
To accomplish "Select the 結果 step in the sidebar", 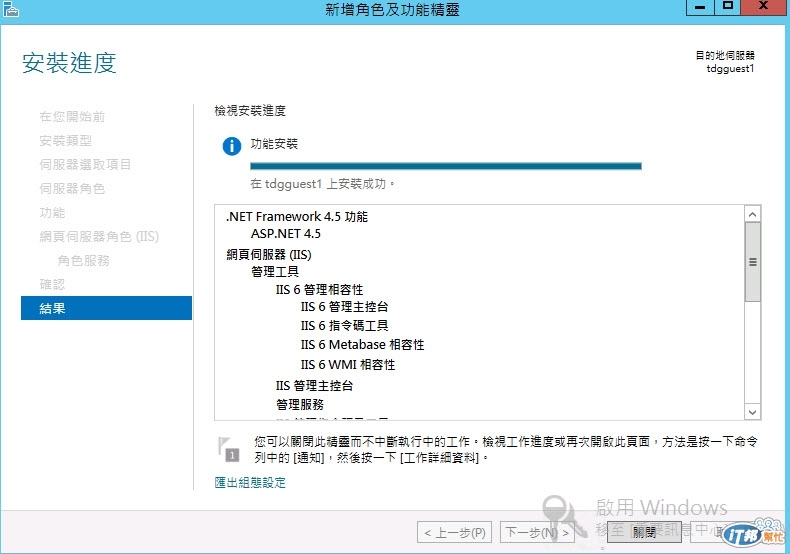I will [x=106, y=308].
